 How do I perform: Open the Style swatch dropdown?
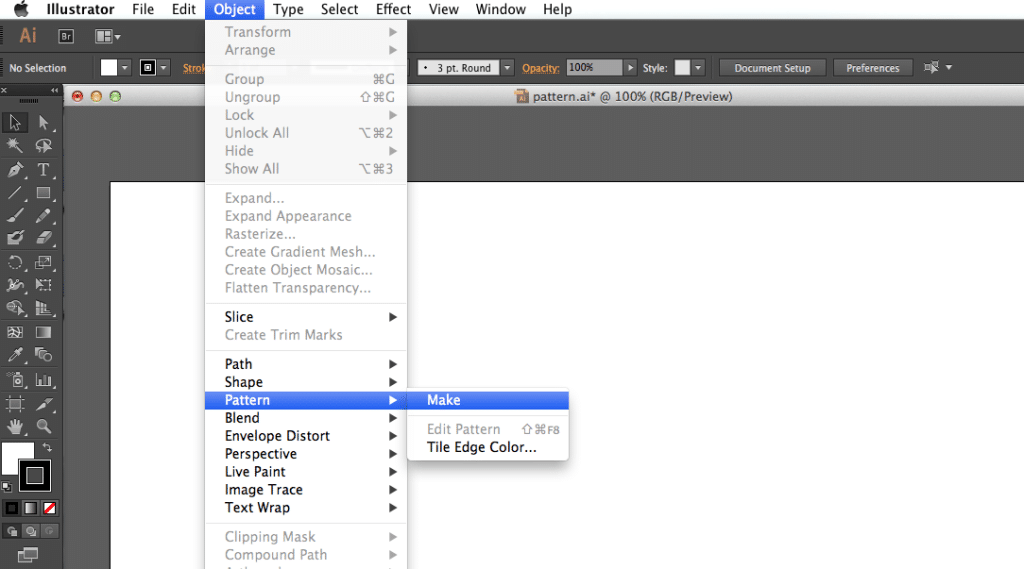pos(698,68)
